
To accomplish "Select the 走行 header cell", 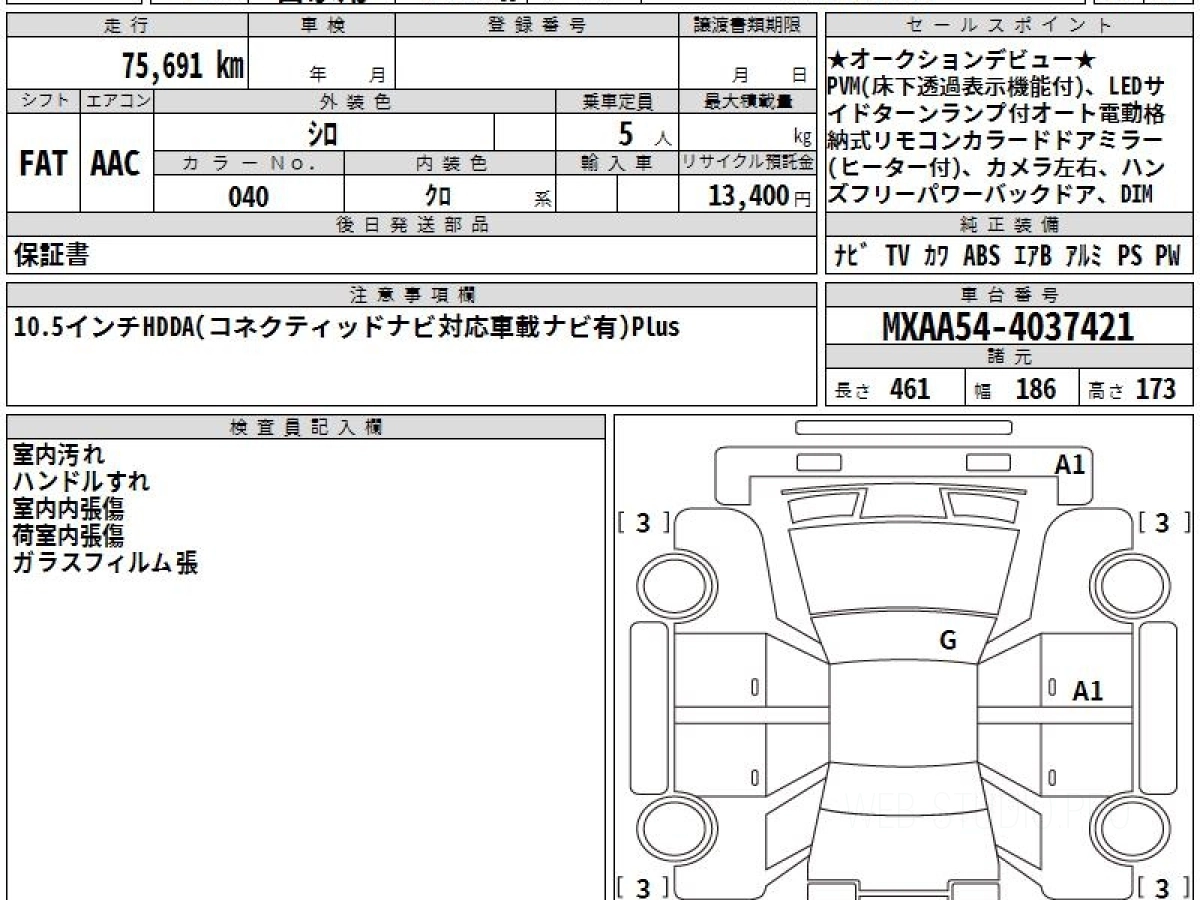I will [x=127, y=26].
